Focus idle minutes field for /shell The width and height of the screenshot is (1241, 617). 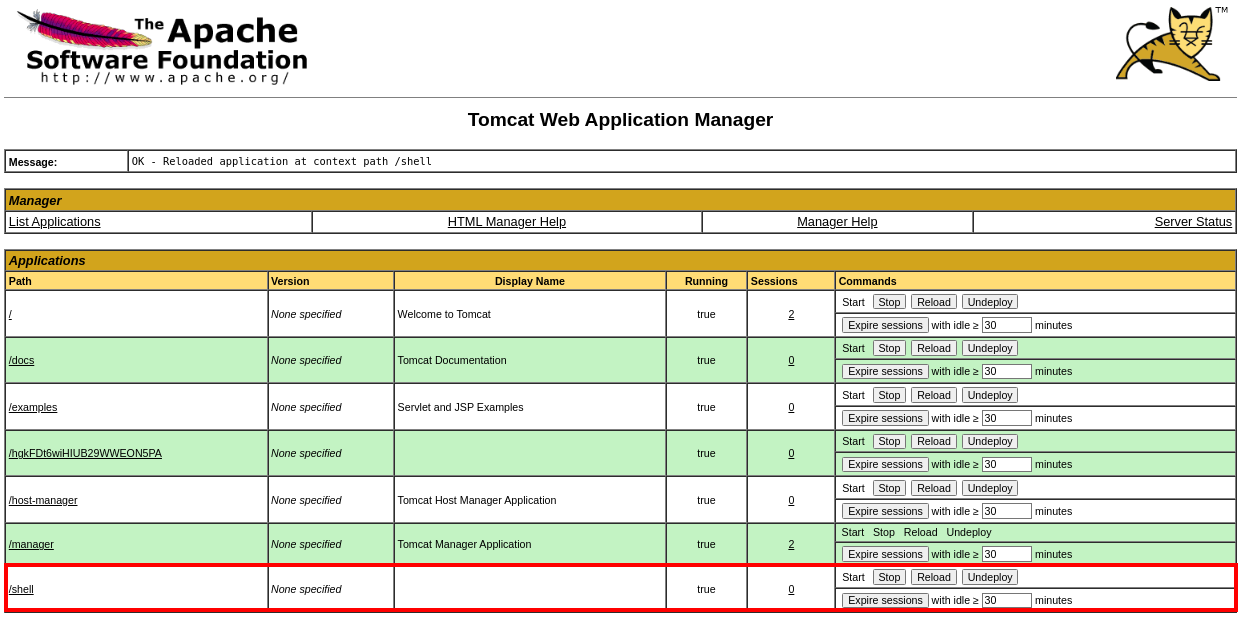(1006, 600)
